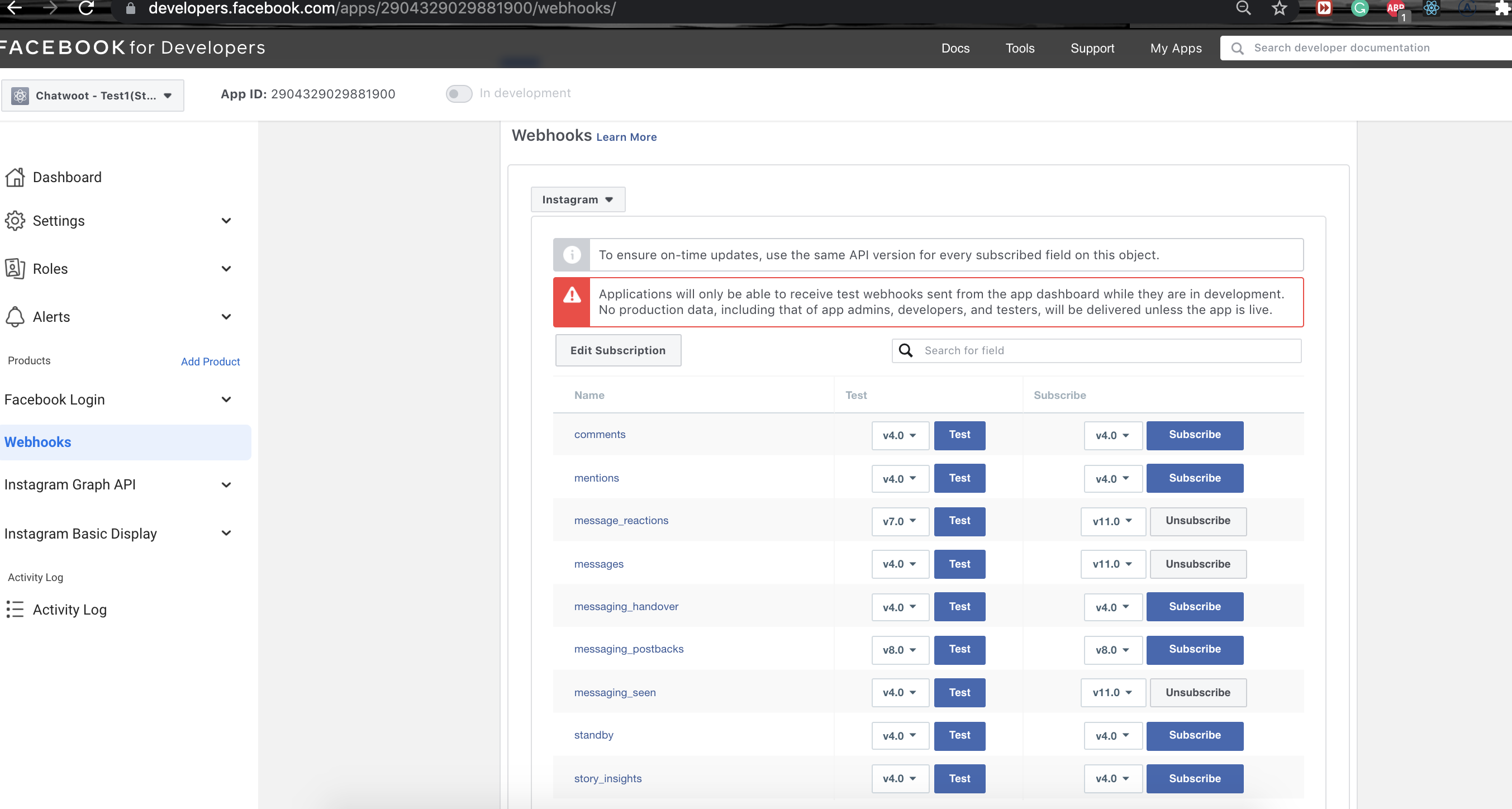Screen dimensions: 1512x809
Task: Click the Settings gear icon in sidebar
Action: click(15, 221)
